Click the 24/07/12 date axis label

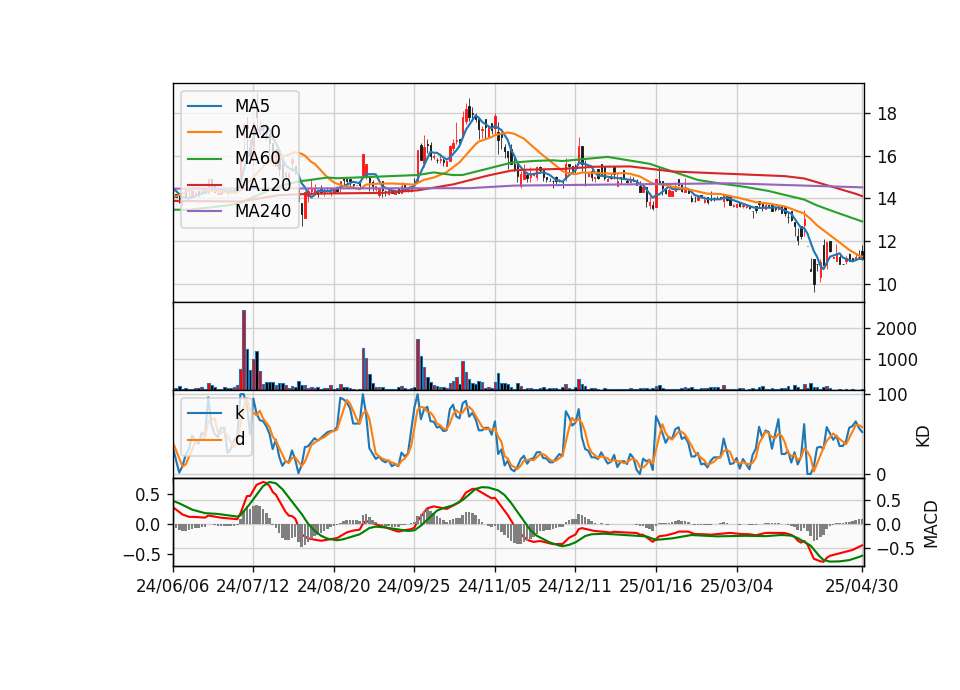(253, 586)
